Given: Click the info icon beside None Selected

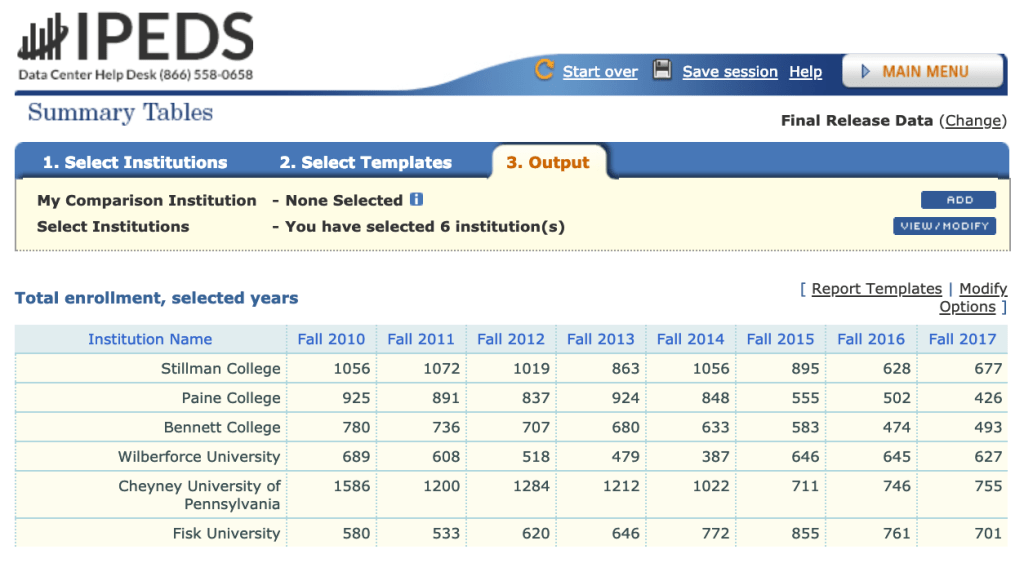Looking at the screenshot, I should tap(417, 200).
